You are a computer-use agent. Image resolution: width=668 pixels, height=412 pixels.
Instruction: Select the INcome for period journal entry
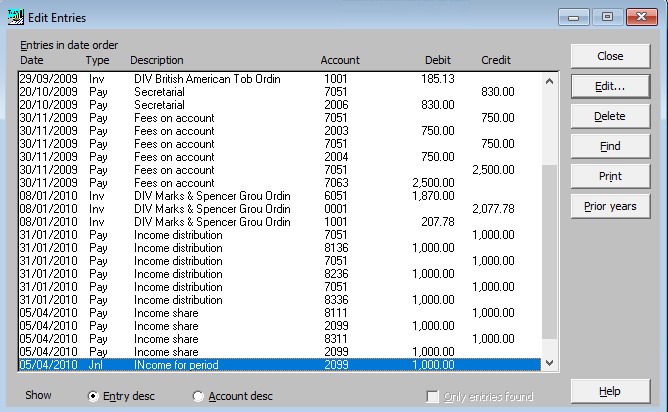[x=280, y=365]
